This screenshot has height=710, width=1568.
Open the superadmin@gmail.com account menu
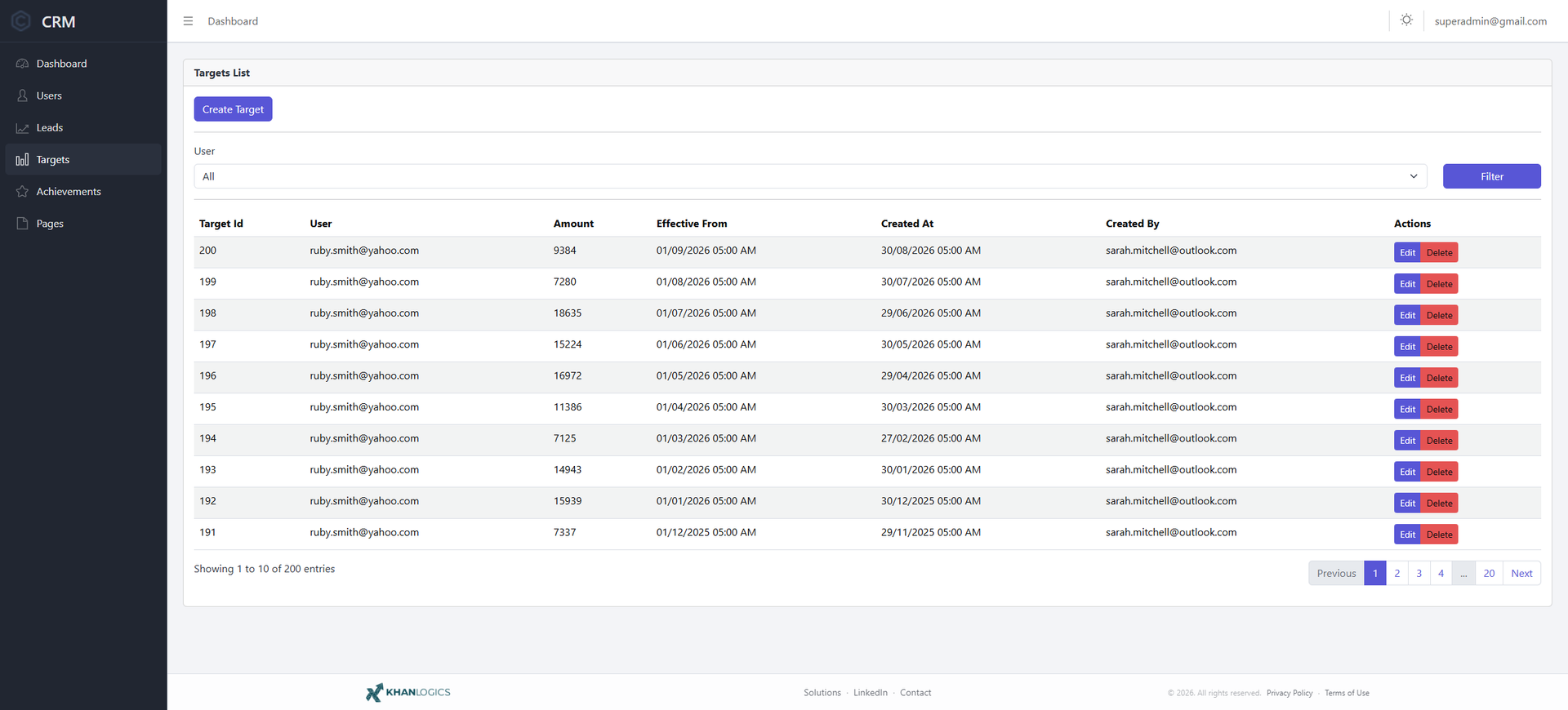[x=1490, y=21]
